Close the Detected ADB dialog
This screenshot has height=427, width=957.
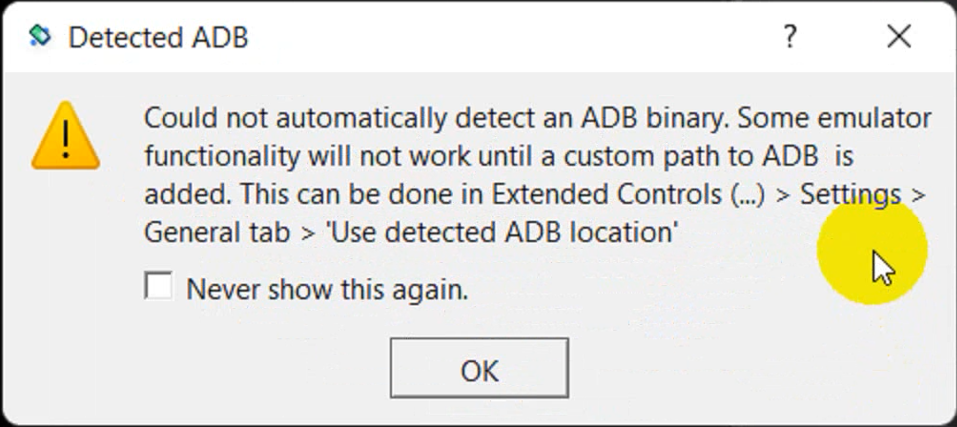899,37
